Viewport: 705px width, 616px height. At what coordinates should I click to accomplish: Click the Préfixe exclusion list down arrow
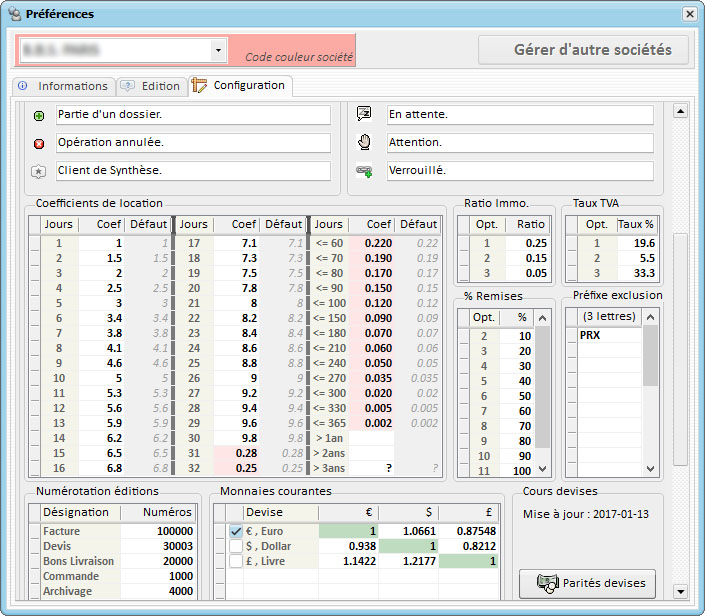(651, 468)
